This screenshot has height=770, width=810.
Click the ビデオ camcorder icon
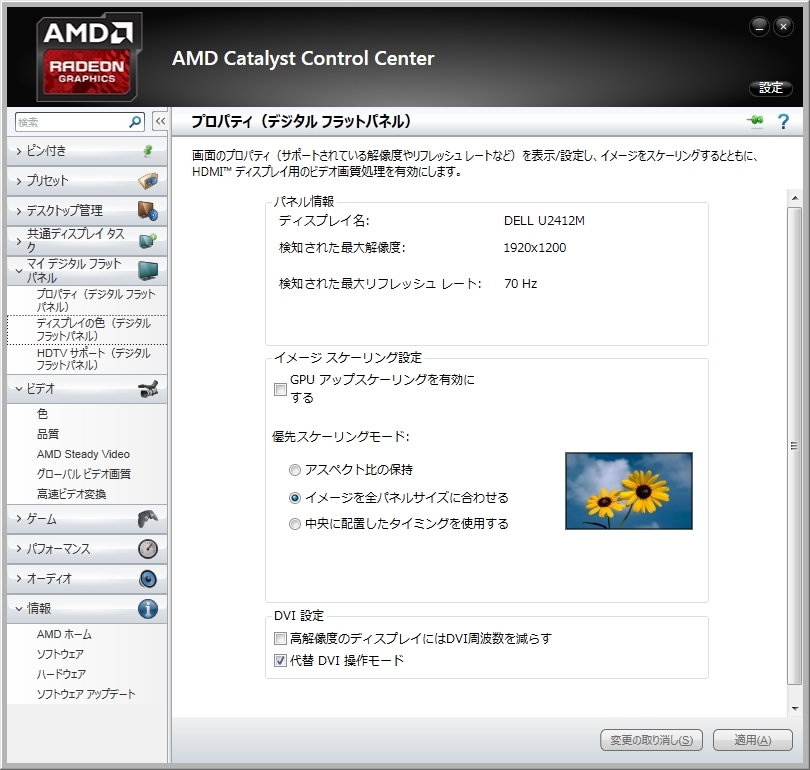pyautogui.click(x=148, y=389)
